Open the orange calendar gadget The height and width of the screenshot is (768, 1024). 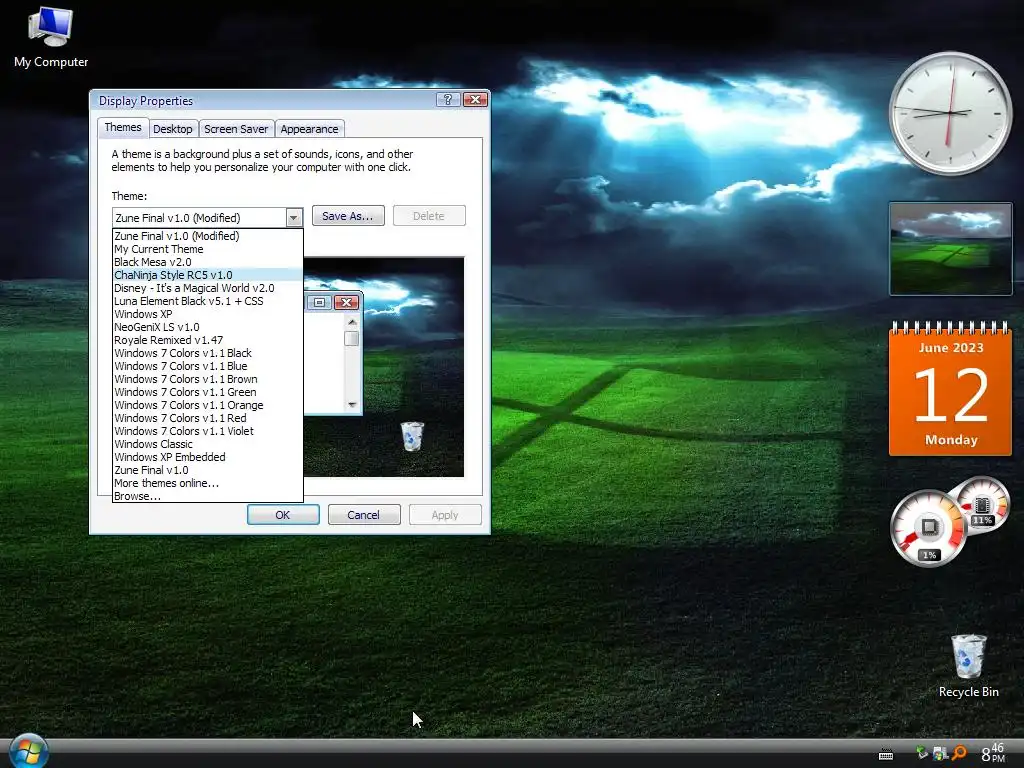click(950, 389)
